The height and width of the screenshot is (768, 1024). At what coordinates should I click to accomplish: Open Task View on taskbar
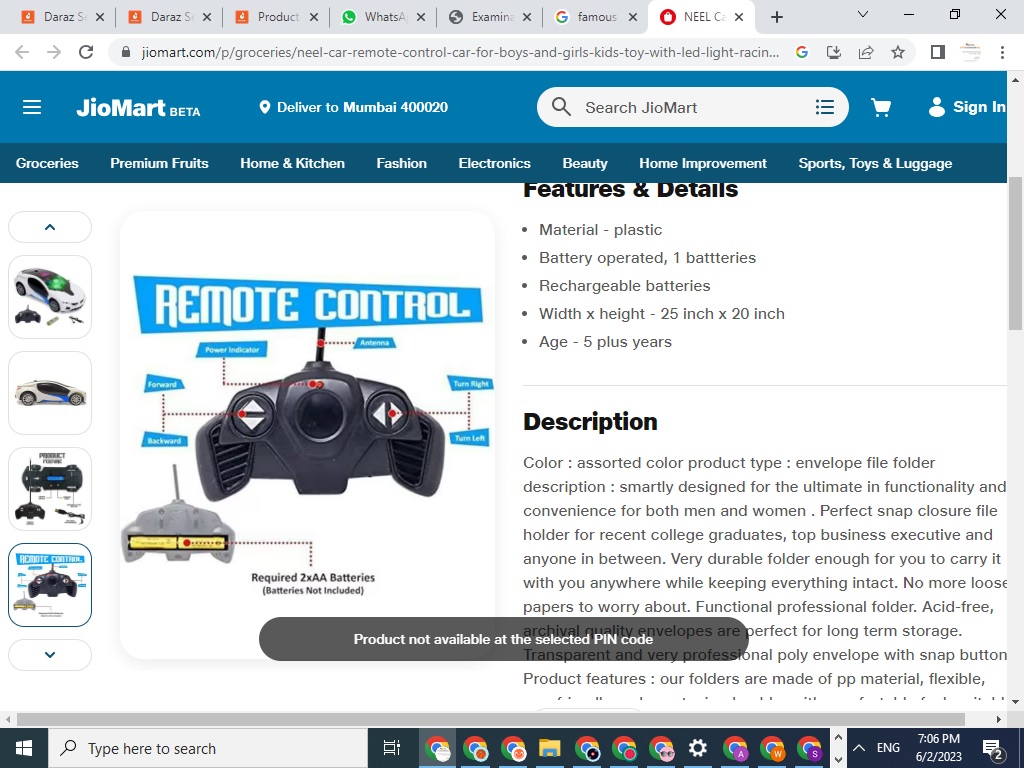(391, 748)
